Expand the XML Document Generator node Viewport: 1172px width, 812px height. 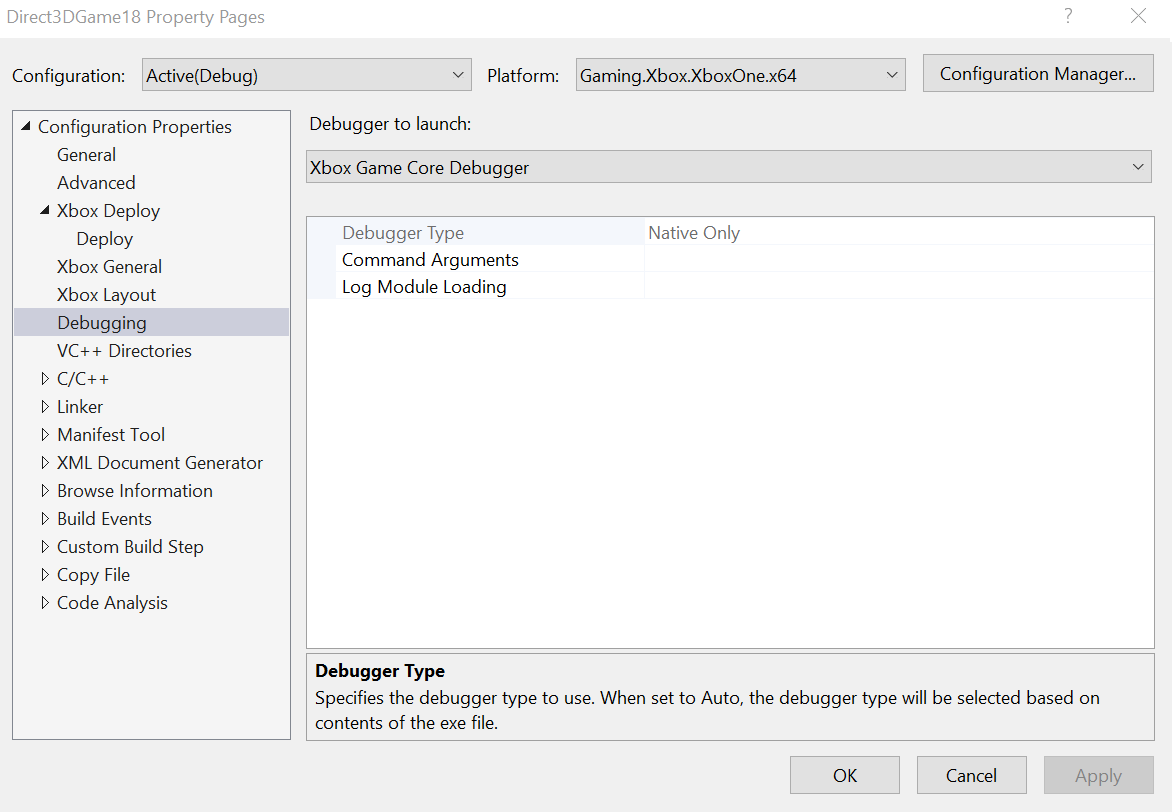coord(45,462)
